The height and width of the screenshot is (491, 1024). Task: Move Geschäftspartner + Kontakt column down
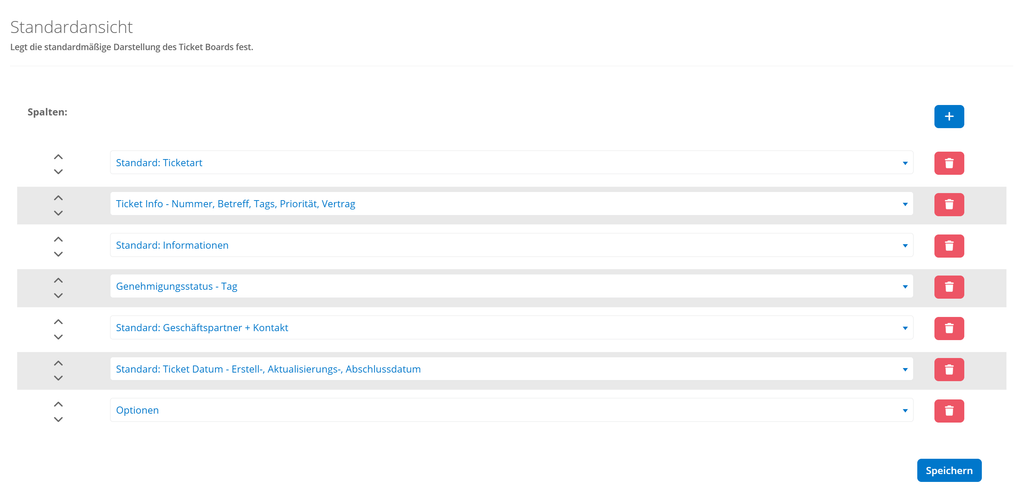(x=58, y=336)
